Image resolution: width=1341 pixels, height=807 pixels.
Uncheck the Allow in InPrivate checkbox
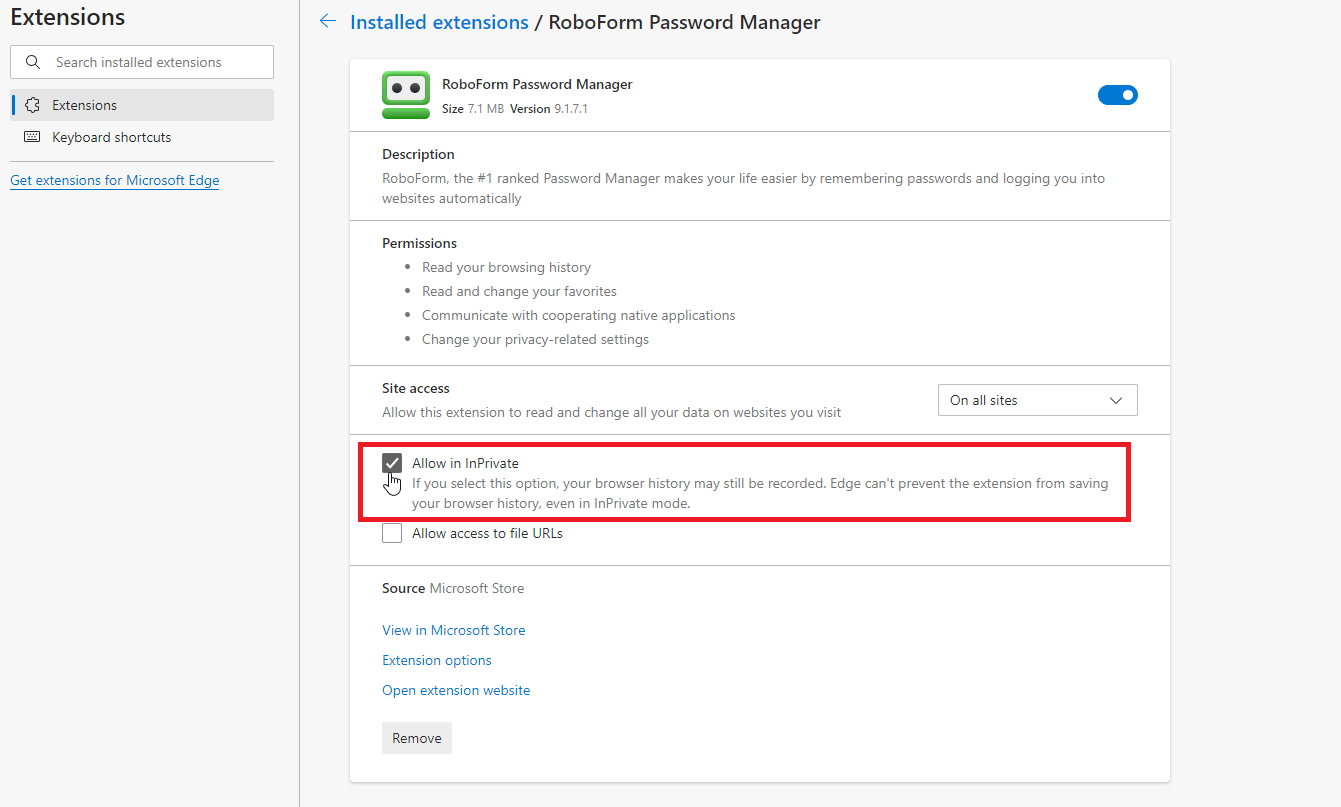[392, 463]
